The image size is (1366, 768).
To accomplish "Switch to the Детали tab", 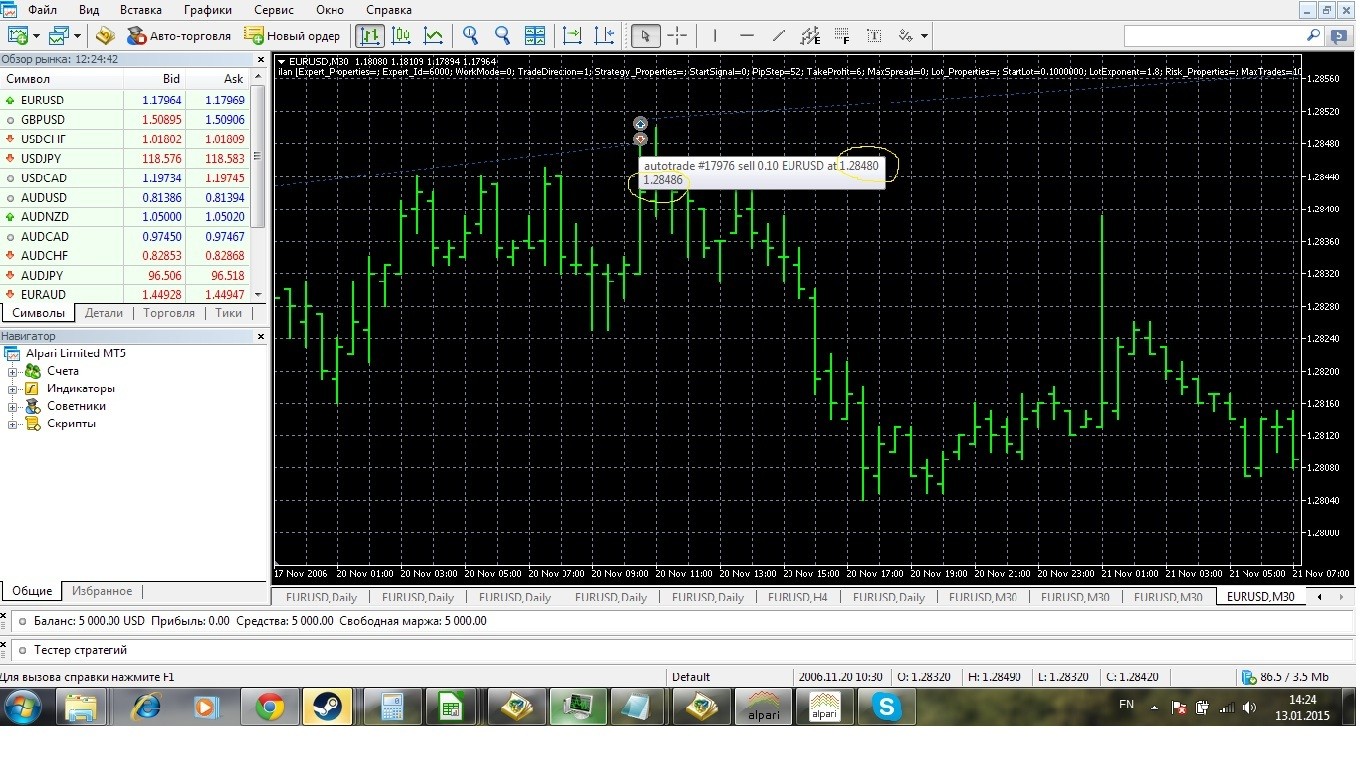I will (x=103, y=313).
